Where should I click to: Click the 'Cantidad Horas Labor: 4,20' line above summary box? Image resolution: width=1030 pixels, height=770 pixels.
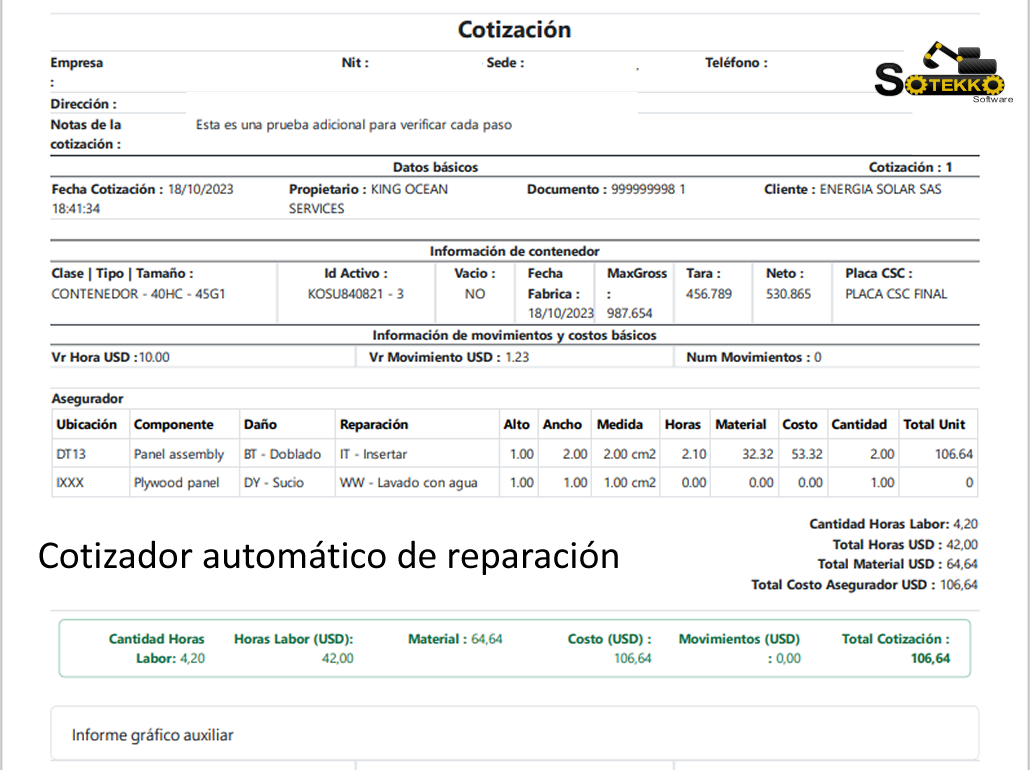(x=893, y=524)
